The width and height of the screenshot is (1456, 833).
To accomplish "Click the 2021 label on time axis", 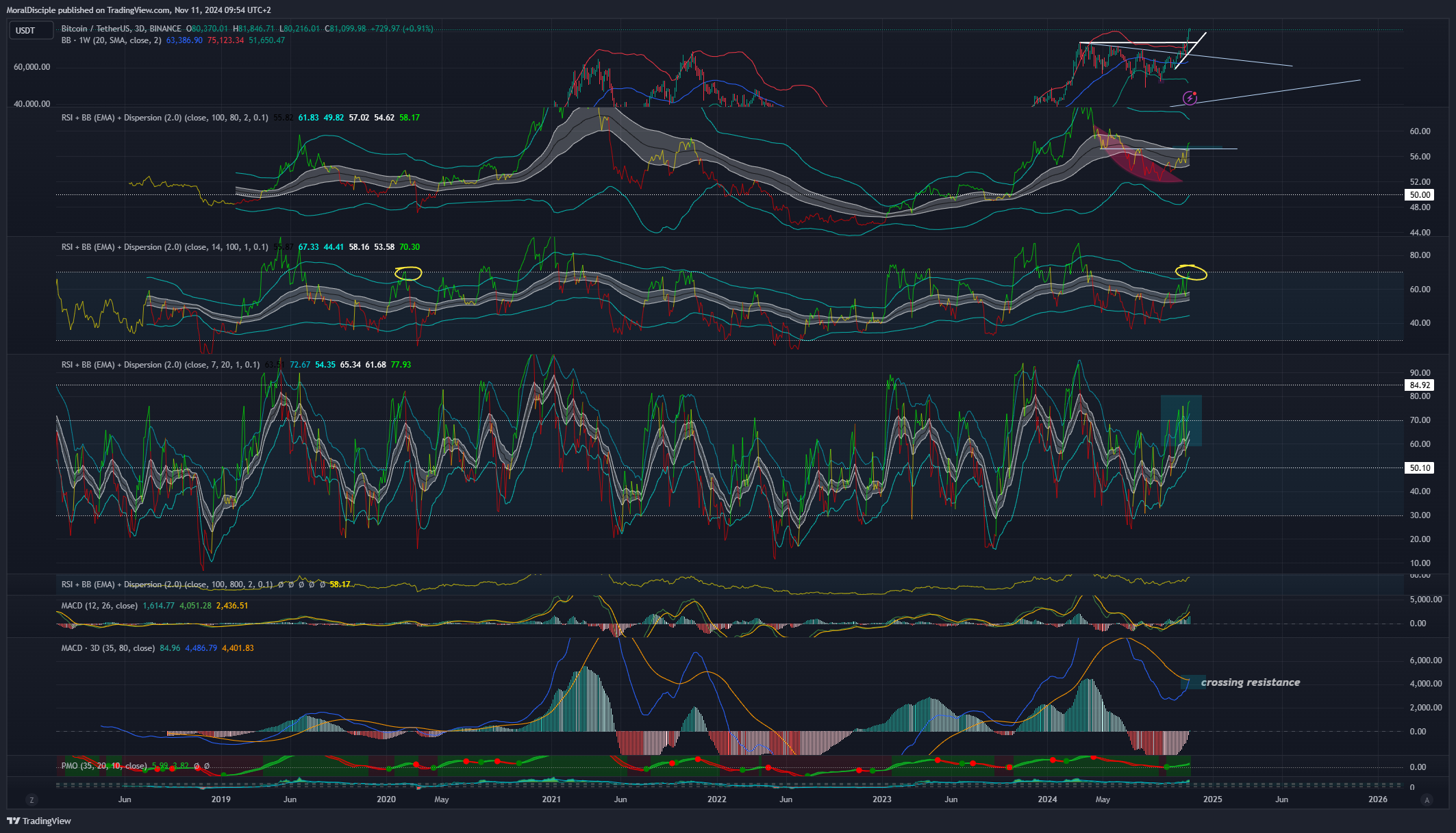I will 551,799.
